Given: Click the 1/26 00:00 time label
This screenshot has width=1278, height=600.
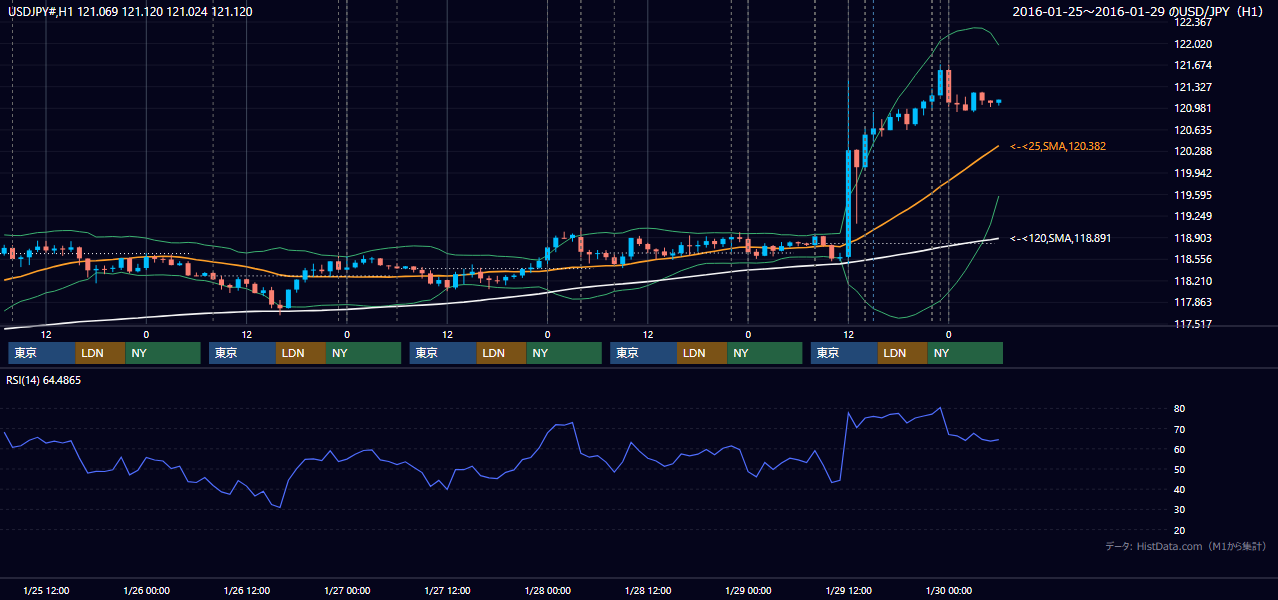Looking at the screenshot, I should [146, 590].
